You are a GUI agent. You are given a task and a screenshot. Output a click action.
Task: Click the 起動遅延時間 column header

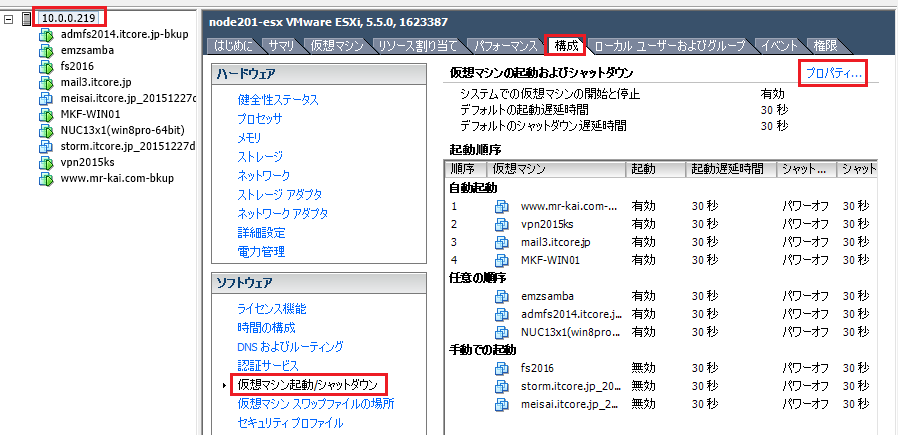(731, 169)
